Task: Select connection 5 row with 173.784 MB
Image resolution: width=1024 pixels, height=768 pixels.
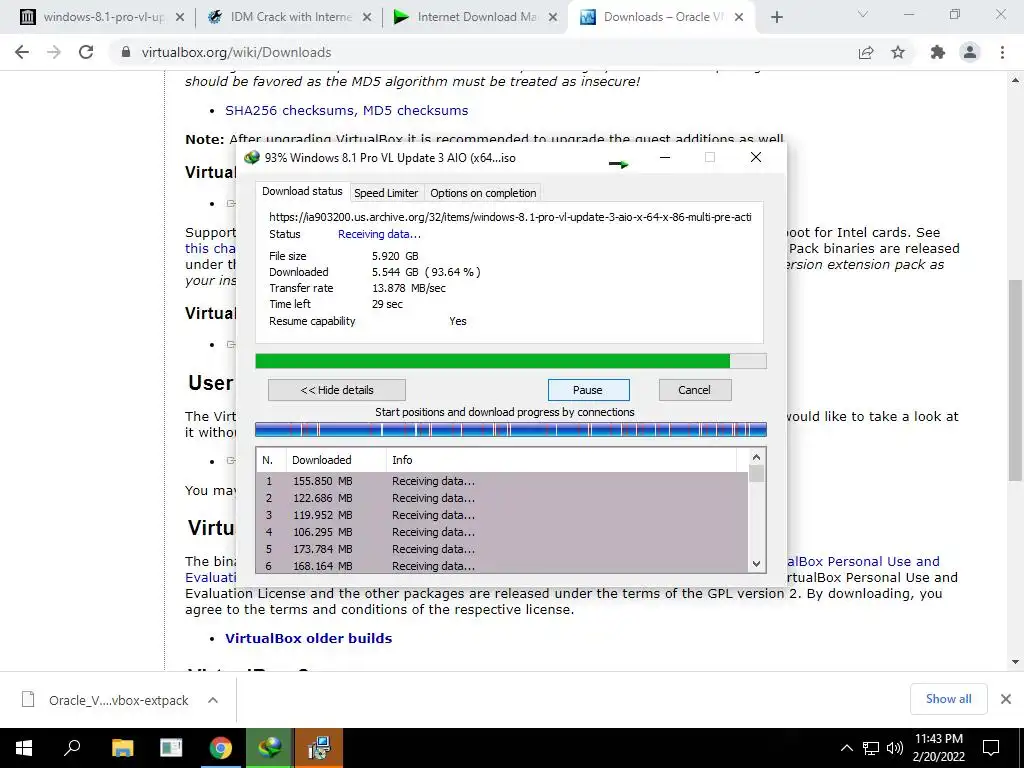Action: tap(502, 549)
